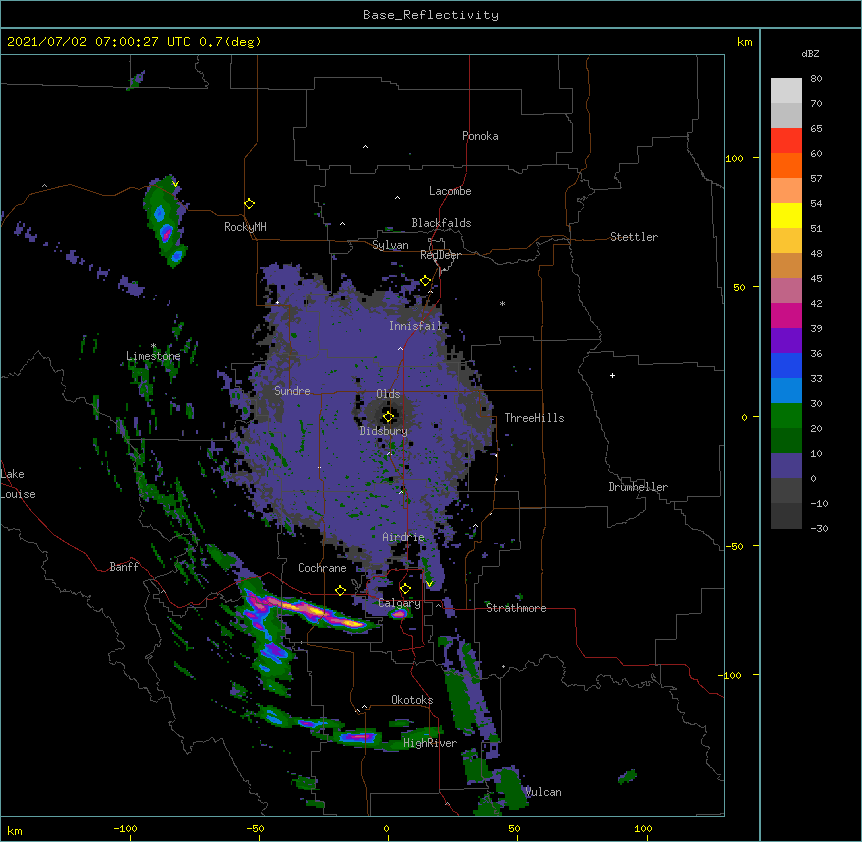This screenshot has width=862, height=842.
Task: Click the legend value 80
Action: (x=816, y=79)
